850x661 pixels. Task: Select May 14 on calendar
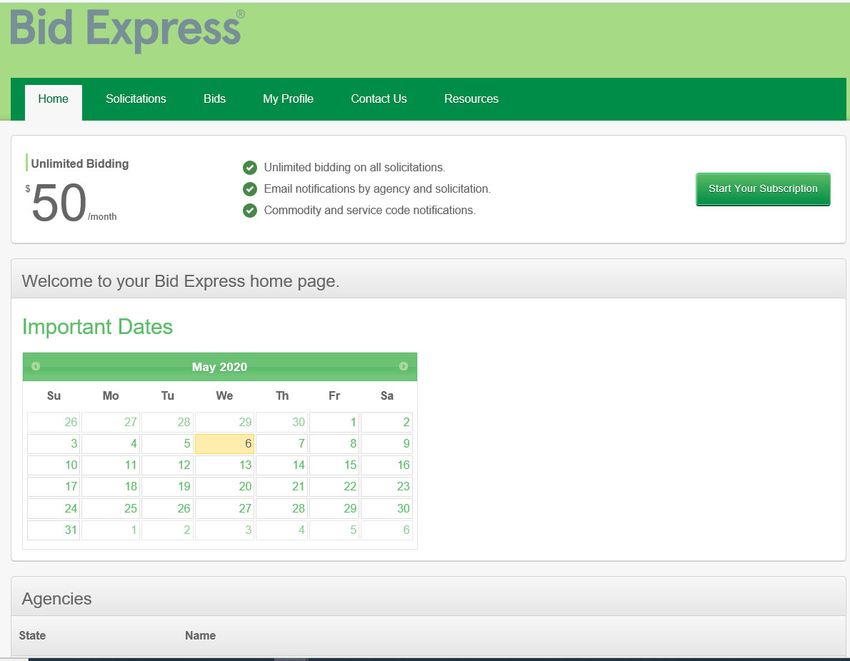coord(282,465)
